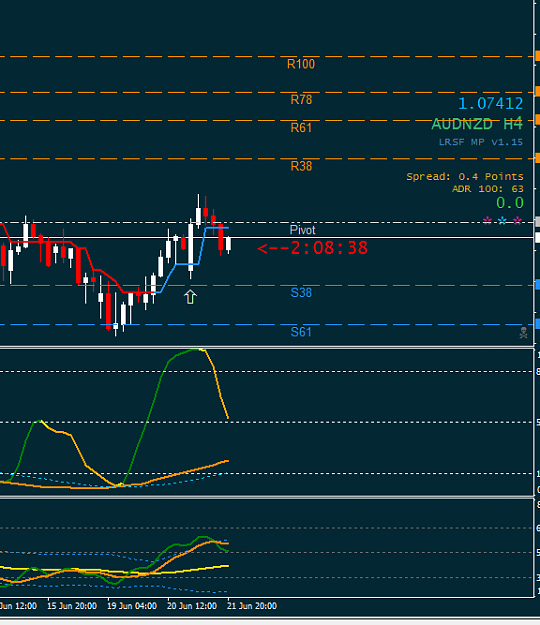Click the orange R100 price scale marker
540x625 pixels.
pyautogui.click(x=537, y=57)
